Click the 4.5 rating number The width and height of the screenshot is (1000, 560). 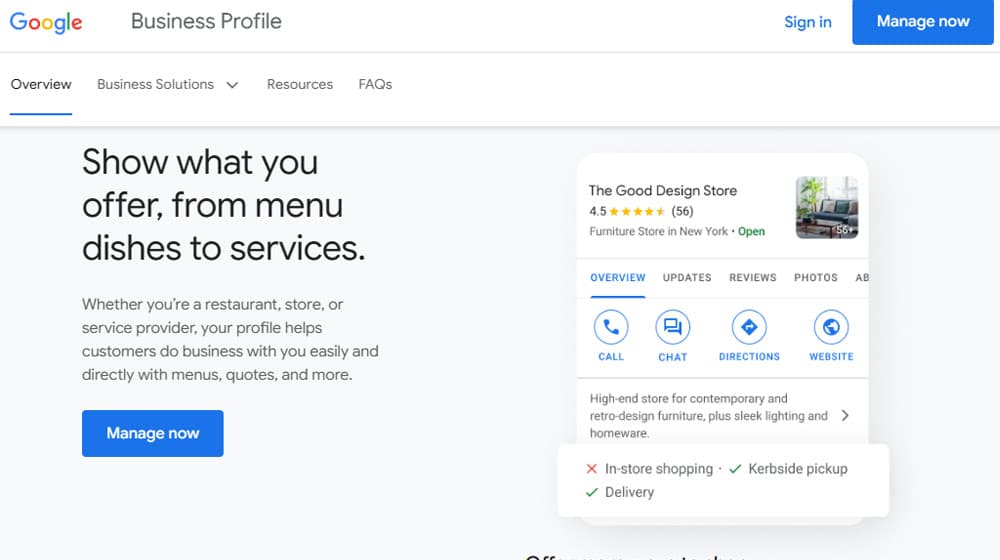(598, 211)
